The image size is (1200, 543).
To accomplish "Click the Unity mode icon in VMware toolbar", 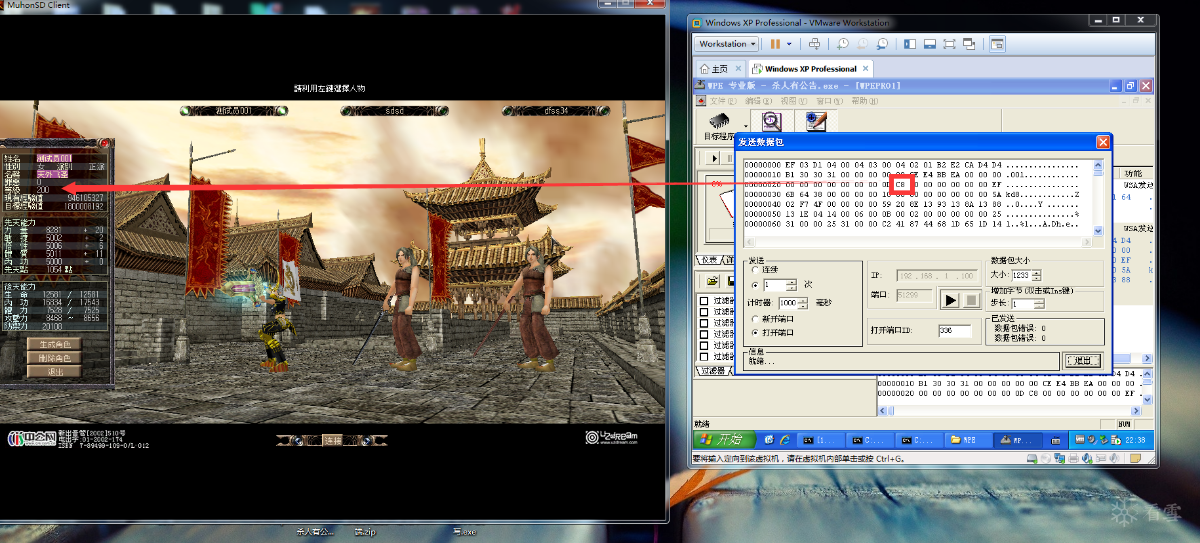I will [x=967, y=44].
